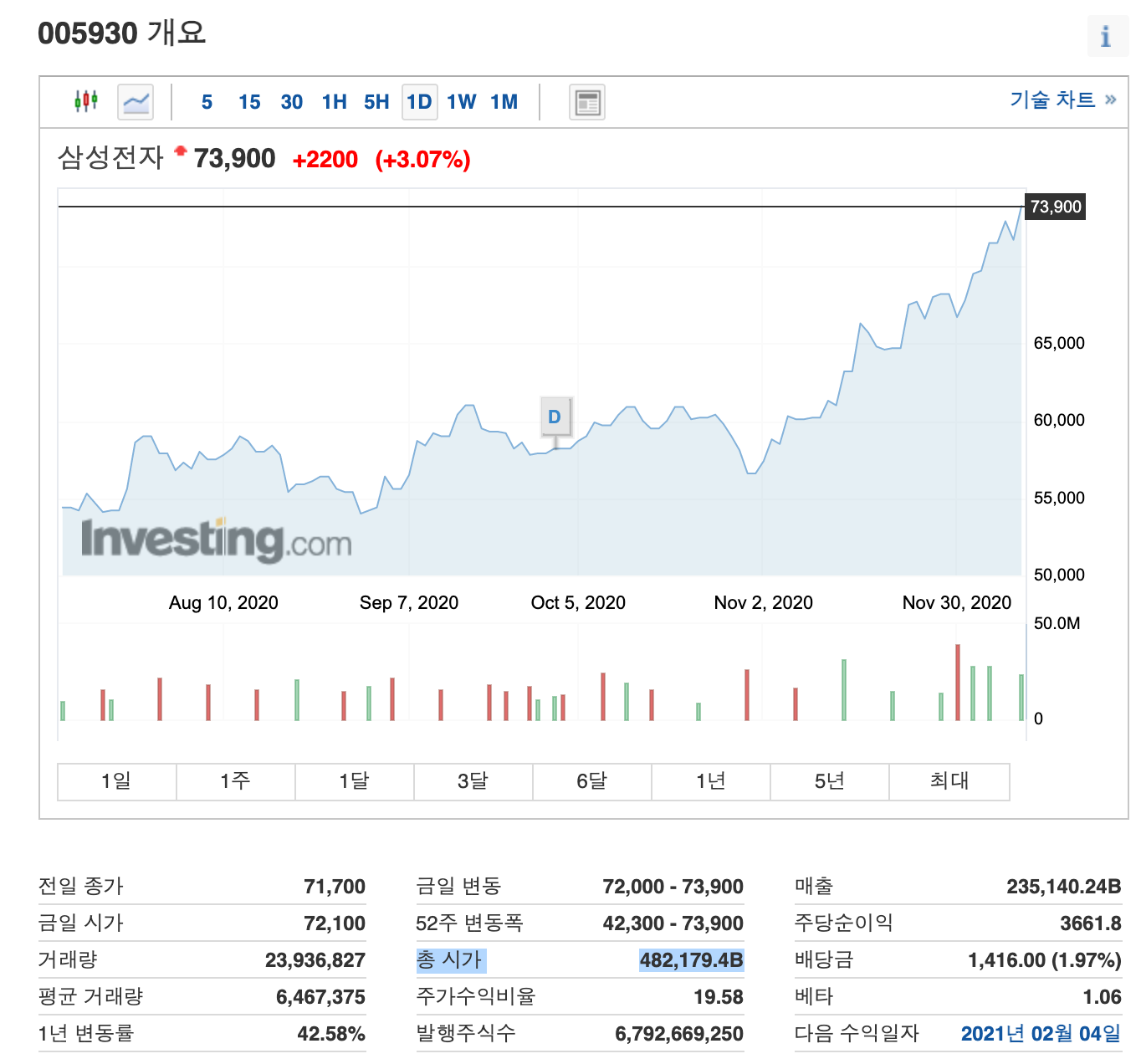1141x1064 pixels.
Task: Click the info icon at top right
Action: click(x=1106, y=36)
